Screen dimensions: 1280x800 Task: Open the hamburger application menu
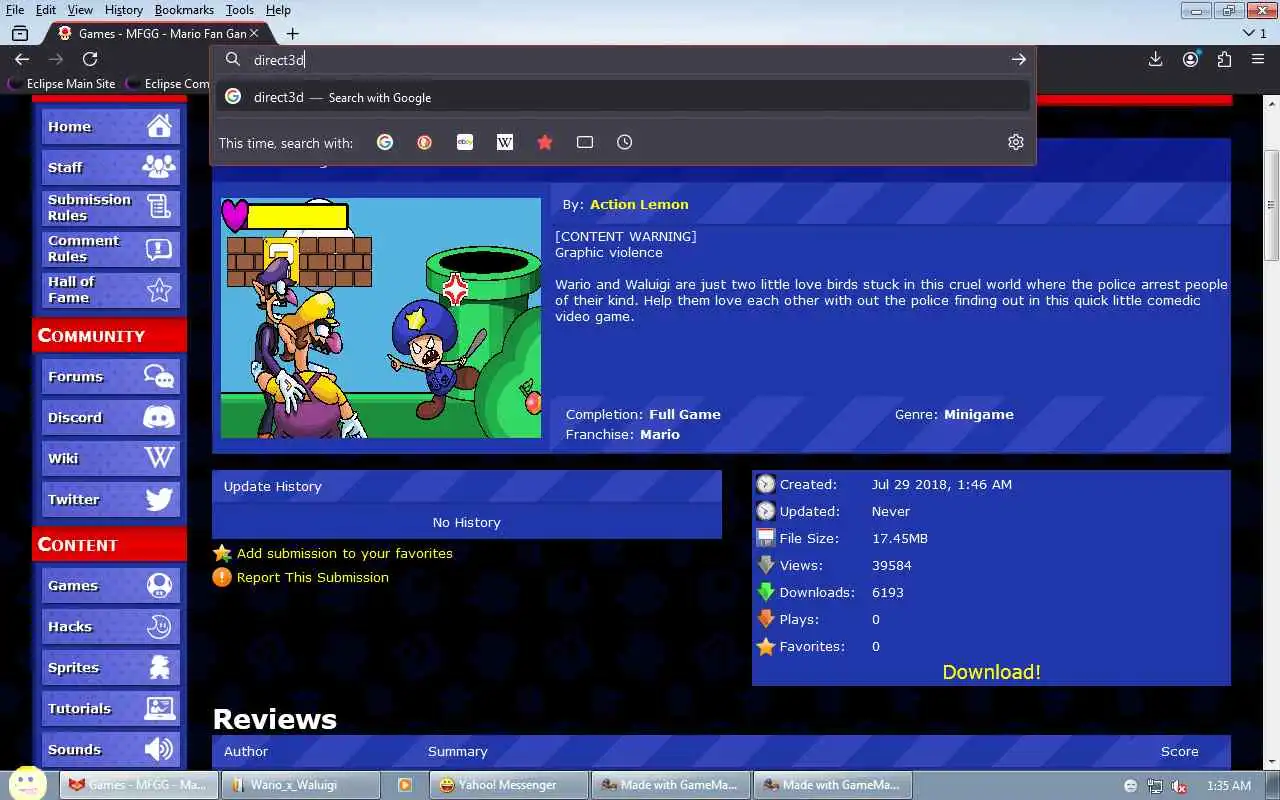[1258, 60]
